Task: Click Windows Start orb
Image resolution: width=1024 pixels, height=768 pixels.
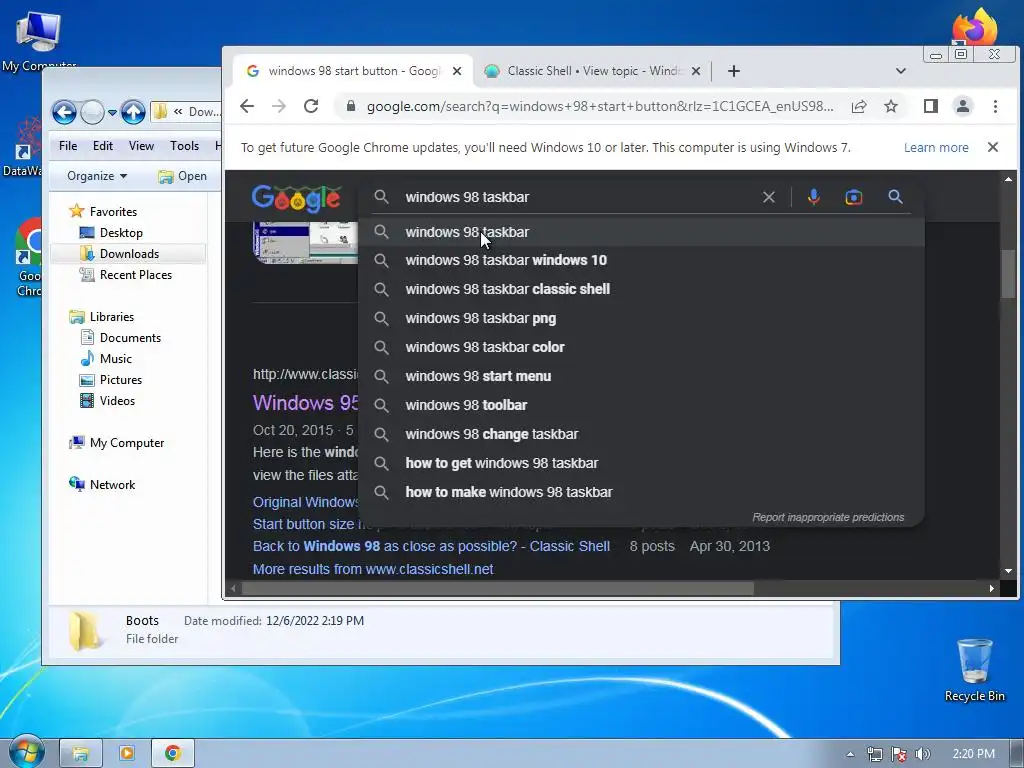Action: pyautogui.click(x=26, y=751)
